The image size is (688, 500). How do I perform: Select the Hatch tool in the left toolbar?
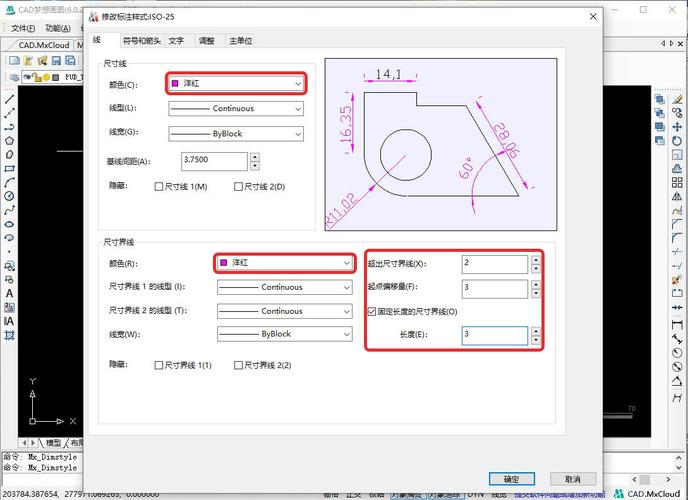tap(9, 335)
